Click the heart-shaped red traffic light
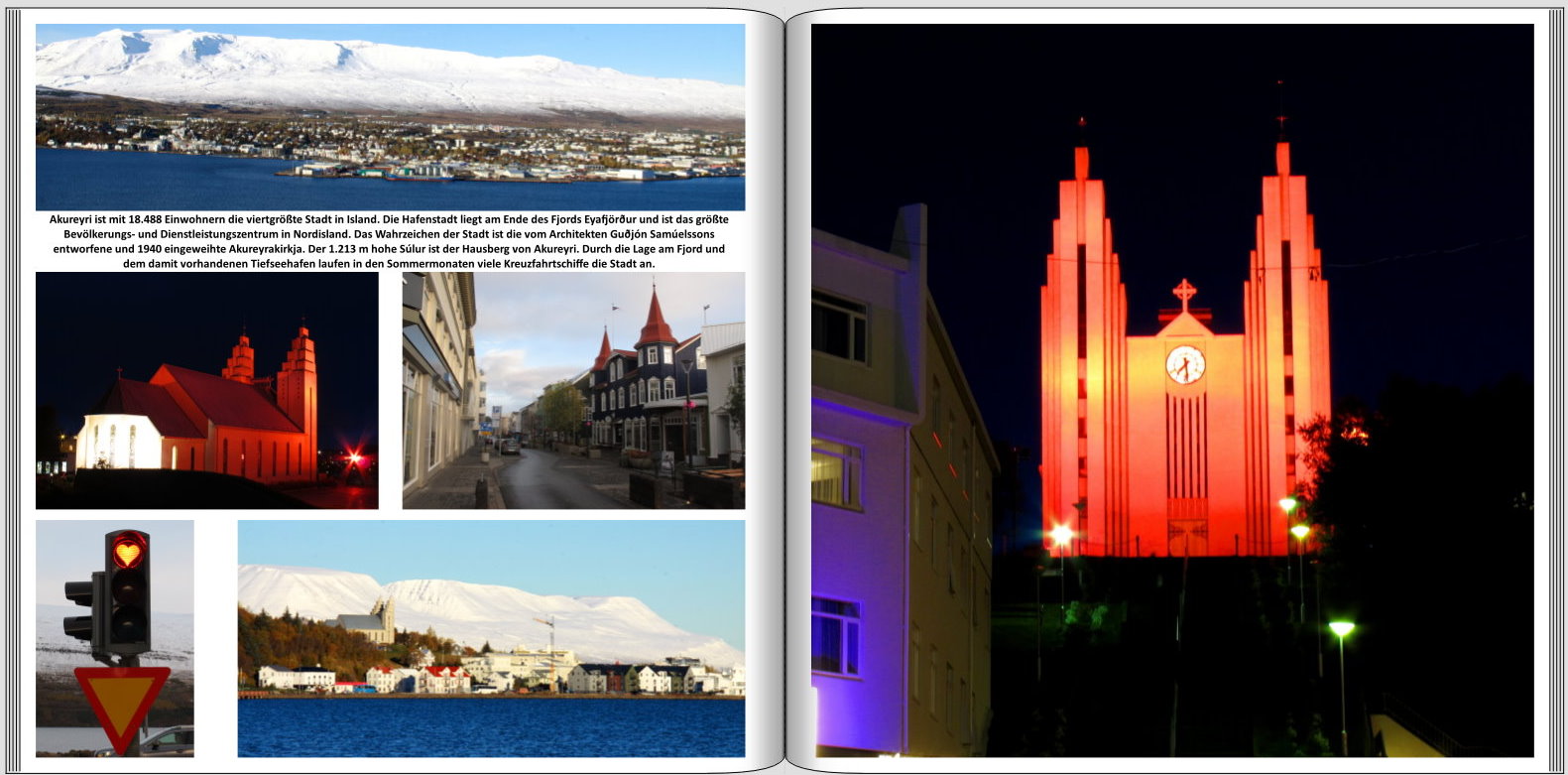The height and width of the screenshot is (775, 1568). tap(128, 550)
